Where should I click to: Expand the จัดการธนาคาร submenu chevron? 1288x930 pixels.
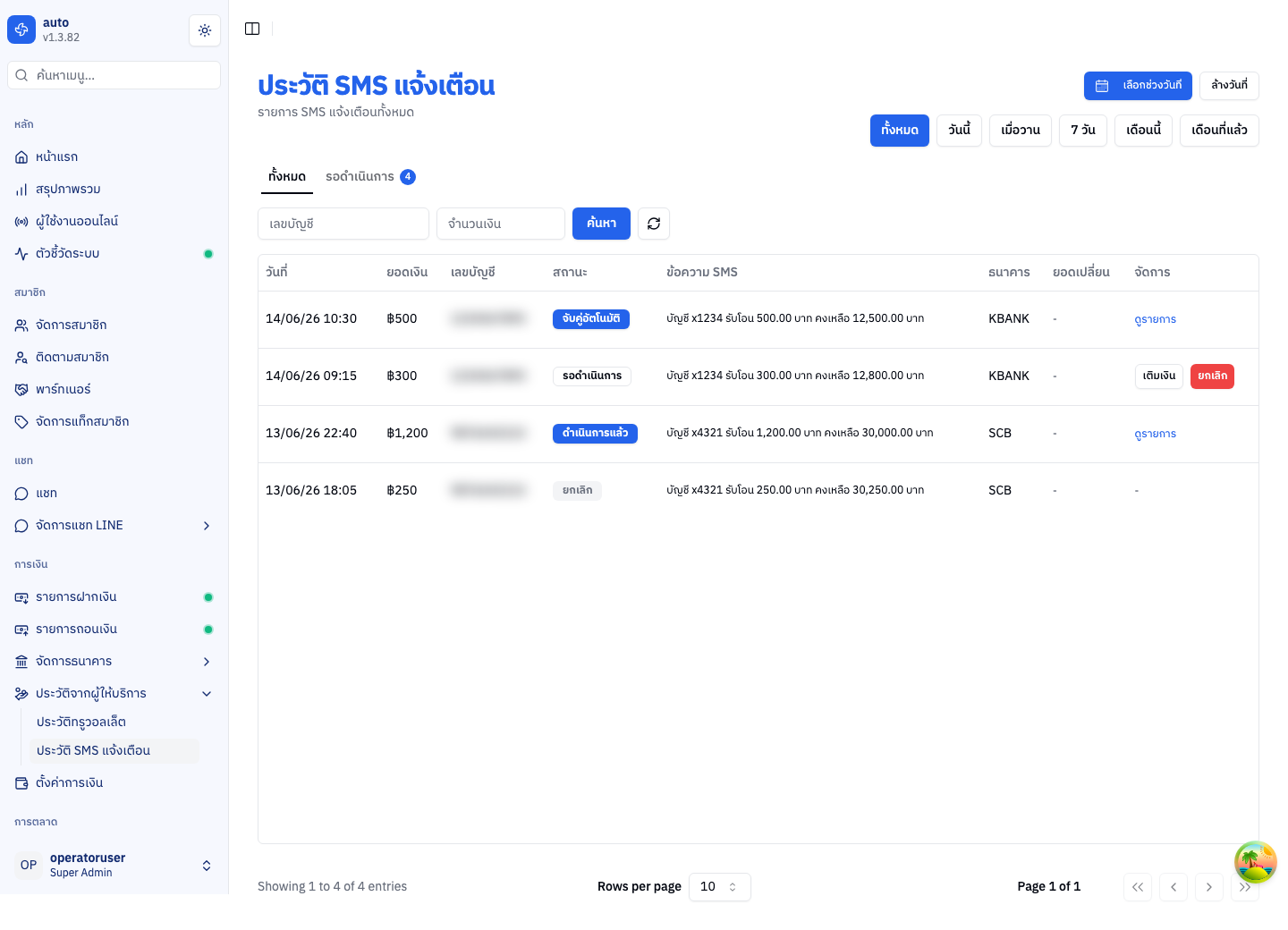207,662
